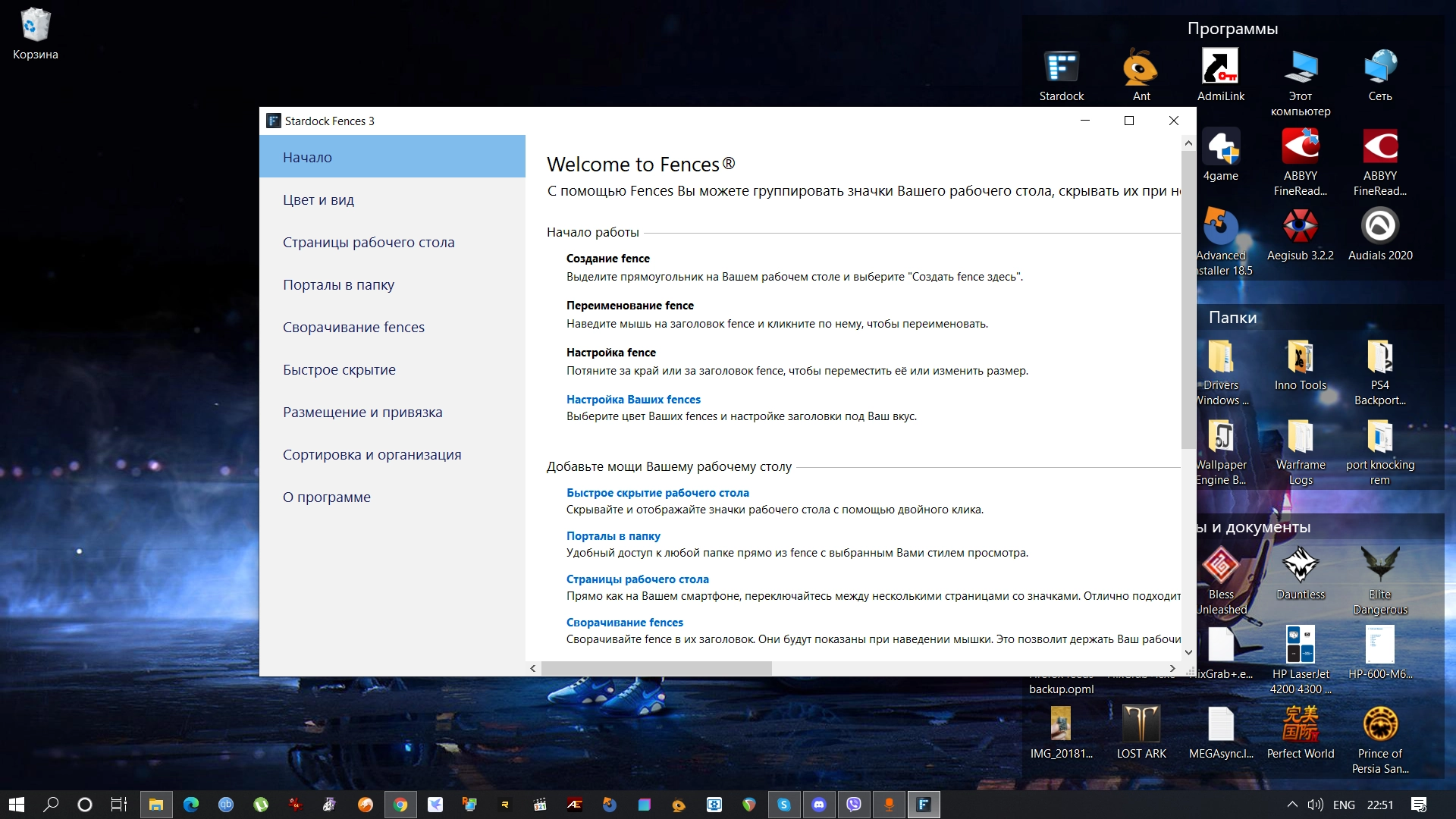1456x819 pixels.
Task: Open Размещение и привязка section
Action: pyautogui.click(x=392, y=412)
